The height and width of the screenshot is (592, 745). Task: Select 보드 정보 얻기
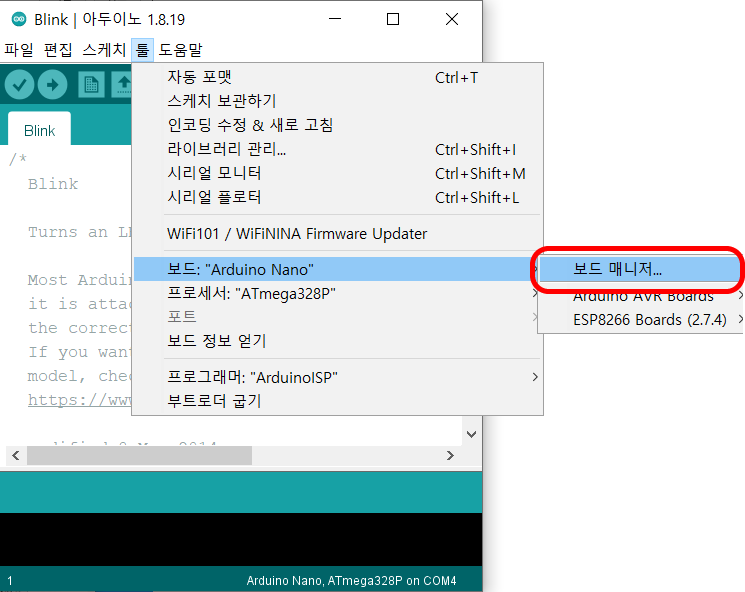(x=337, y=341)
